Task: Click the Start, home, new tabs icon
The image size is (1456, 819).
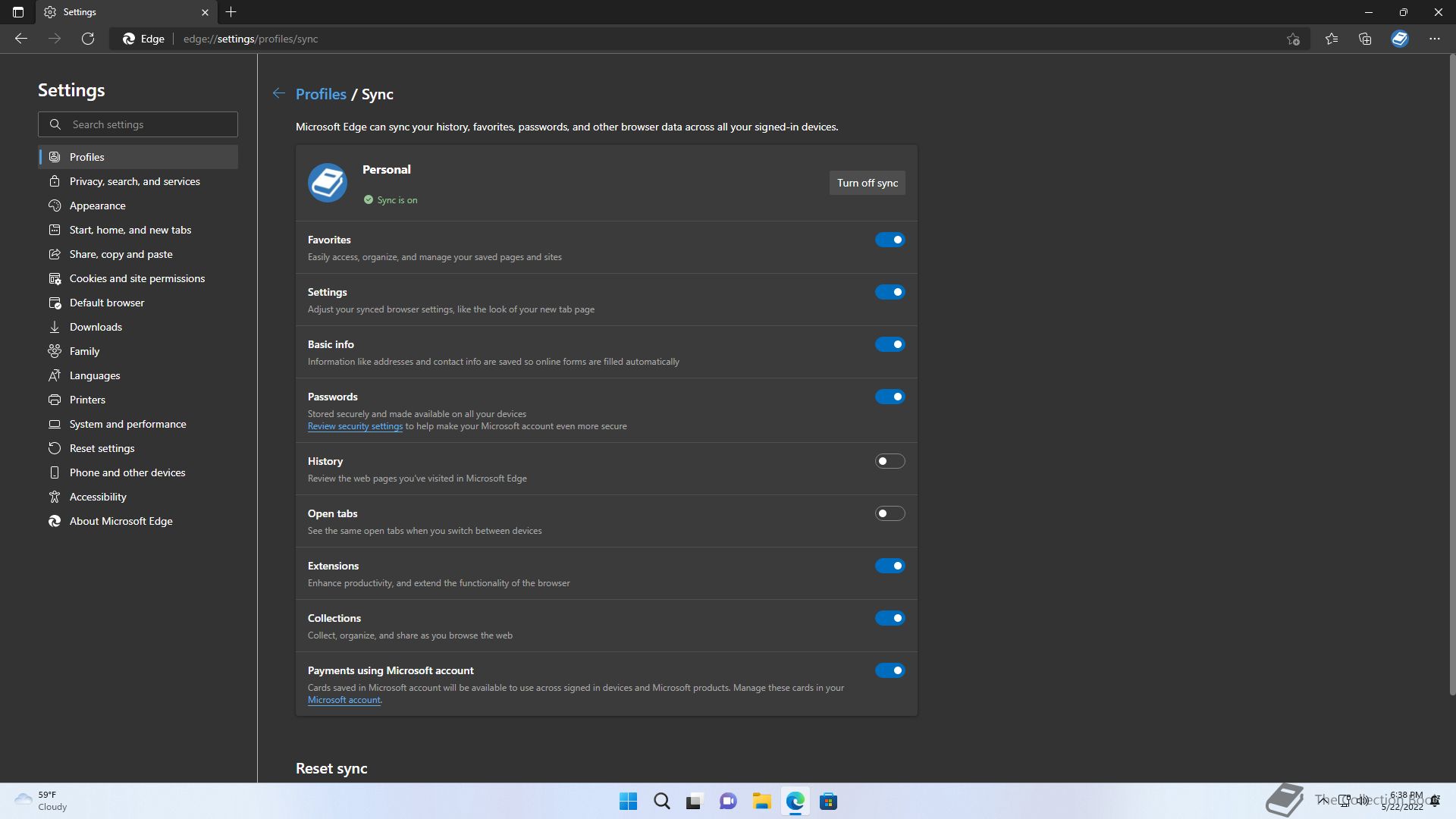Action: pos(55,230)
